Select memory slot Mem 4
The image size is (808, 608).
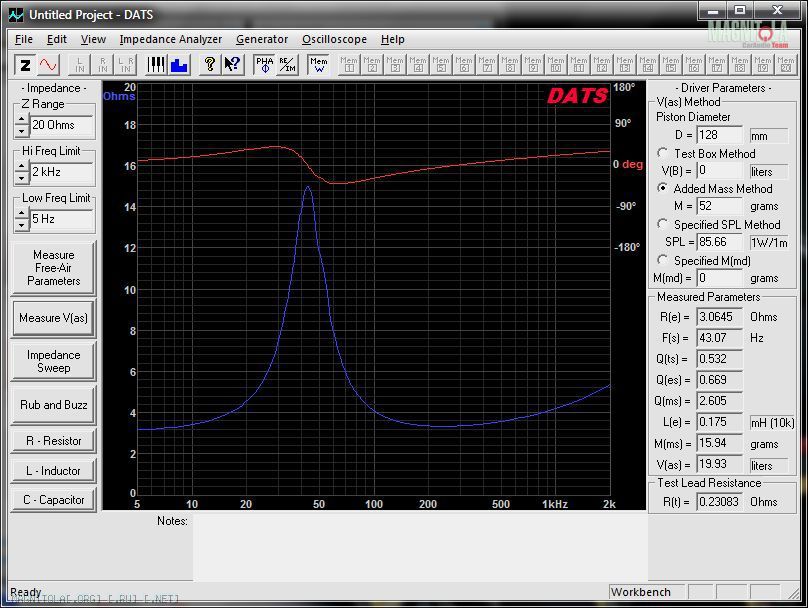[x=418, y=65]
